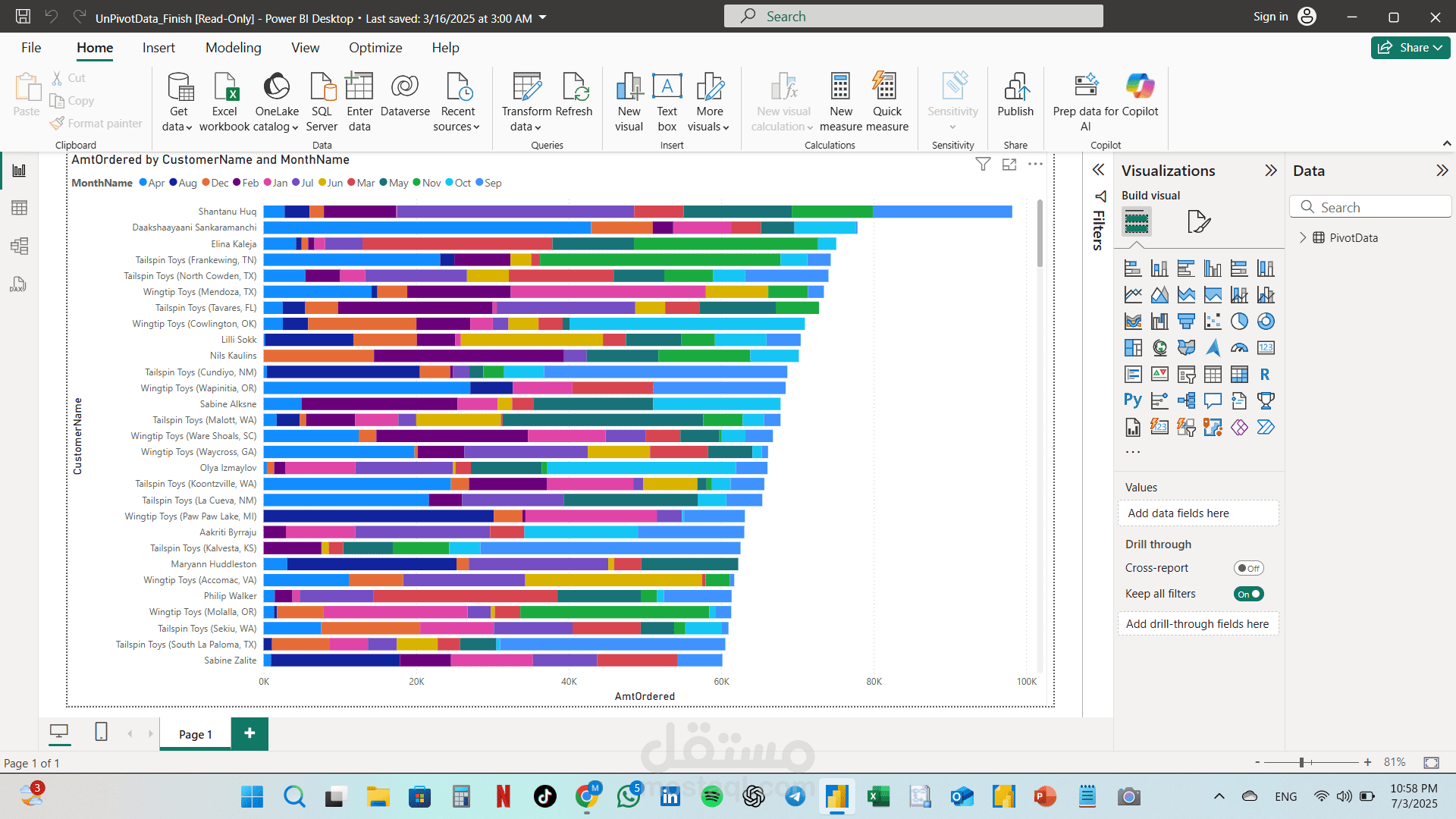Toggle Keep all filters switch

[1249, 594]
